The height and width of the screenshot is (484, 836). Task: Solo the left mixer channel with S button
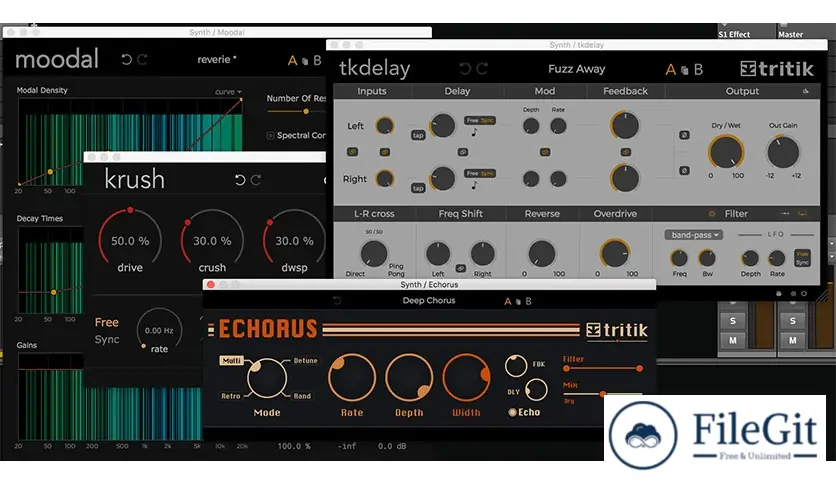(x=733, y=320)
